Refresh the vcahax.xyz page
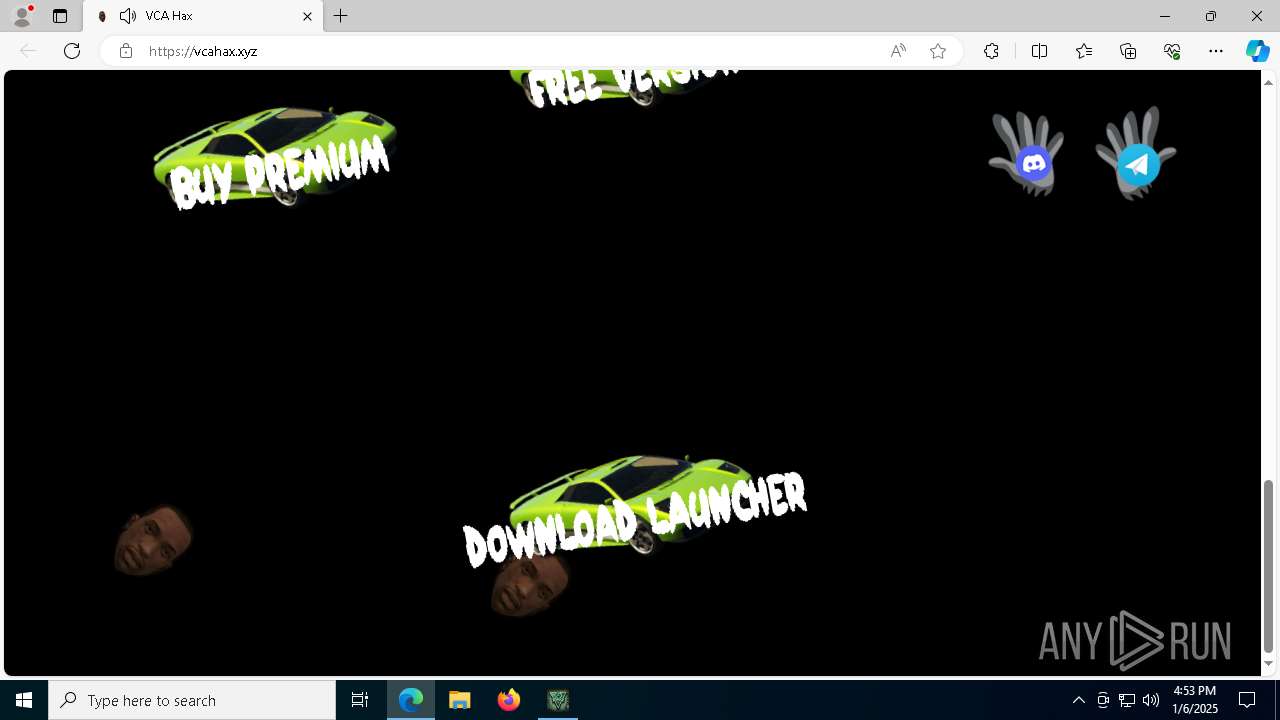The image size is (1280, 720). point(72,51)
